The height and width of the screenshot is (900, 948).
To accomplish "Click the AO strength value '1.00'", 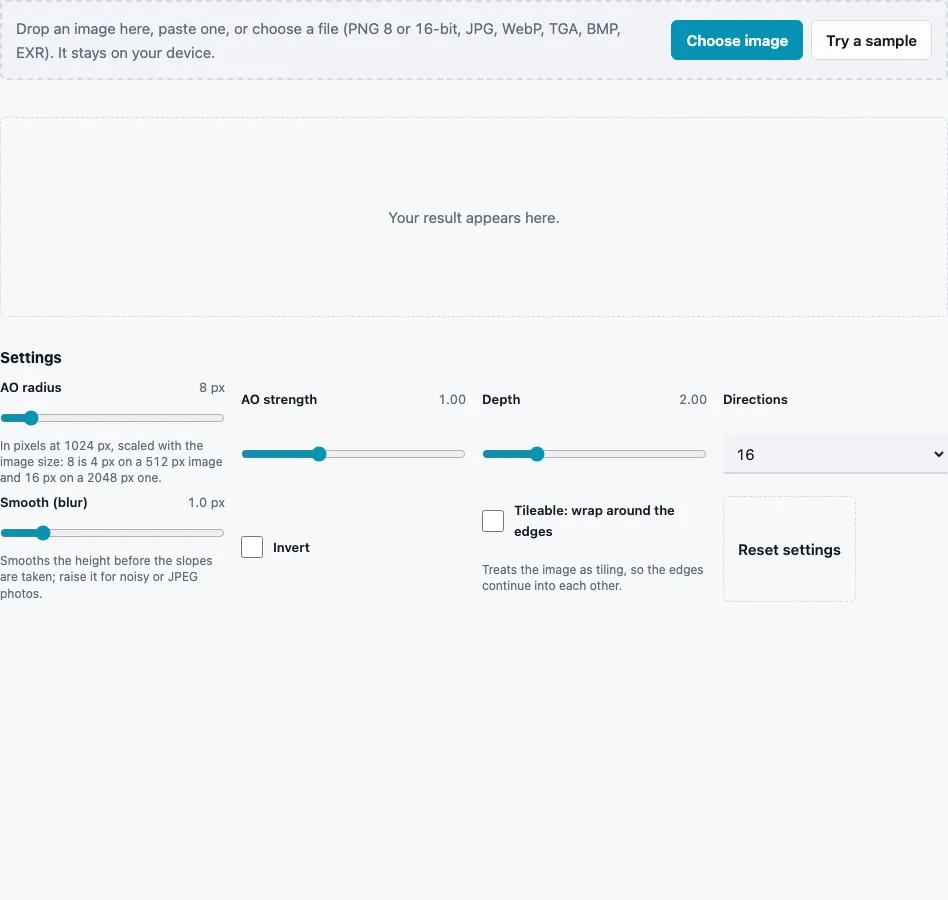I will tap(452, 400).
